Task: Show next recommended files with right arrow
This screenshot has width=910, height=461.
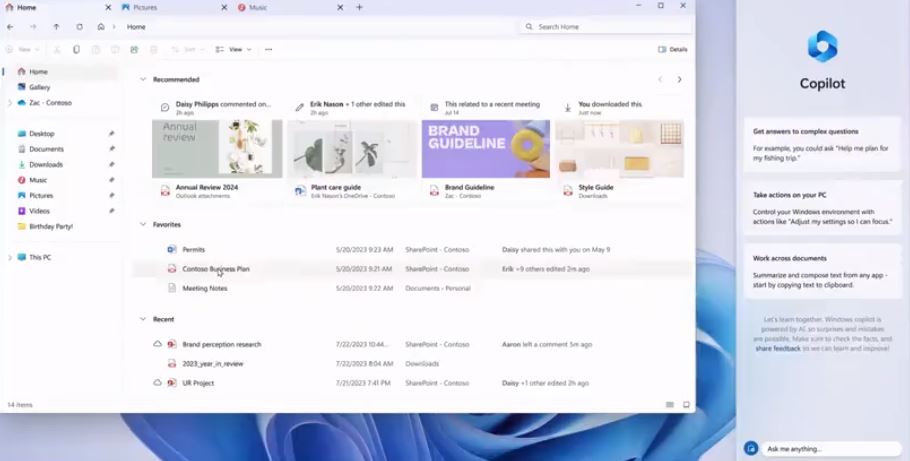Action: 680,80
